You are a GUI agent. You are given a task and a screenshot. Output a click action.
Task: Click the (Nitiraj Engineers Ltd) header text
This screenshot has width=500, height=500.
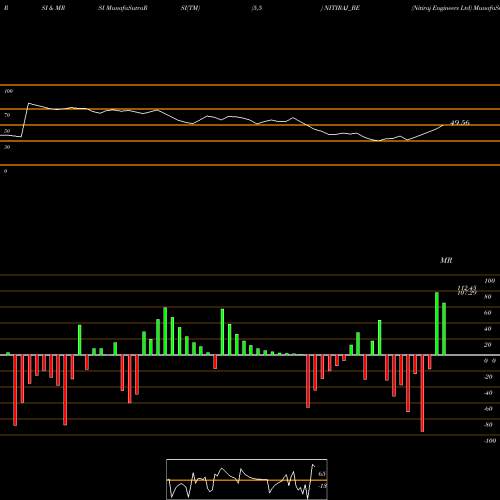[x=441, y=8]
